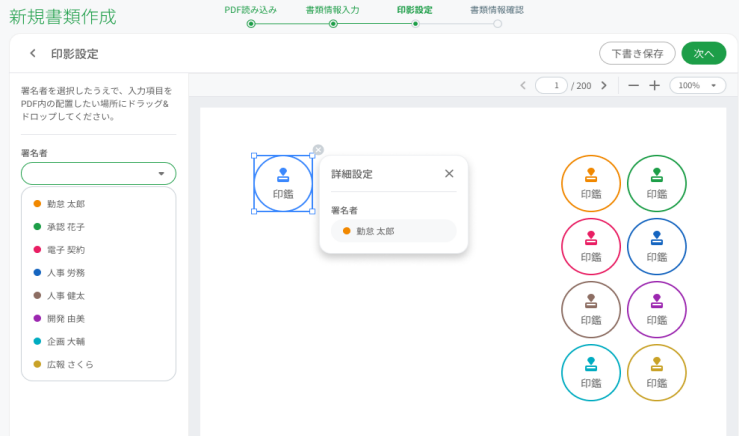Click the brown 印鑑 stamp
The width and height of the screenshot is (739, 436).
pyautogui.click(x=591, y=310)
